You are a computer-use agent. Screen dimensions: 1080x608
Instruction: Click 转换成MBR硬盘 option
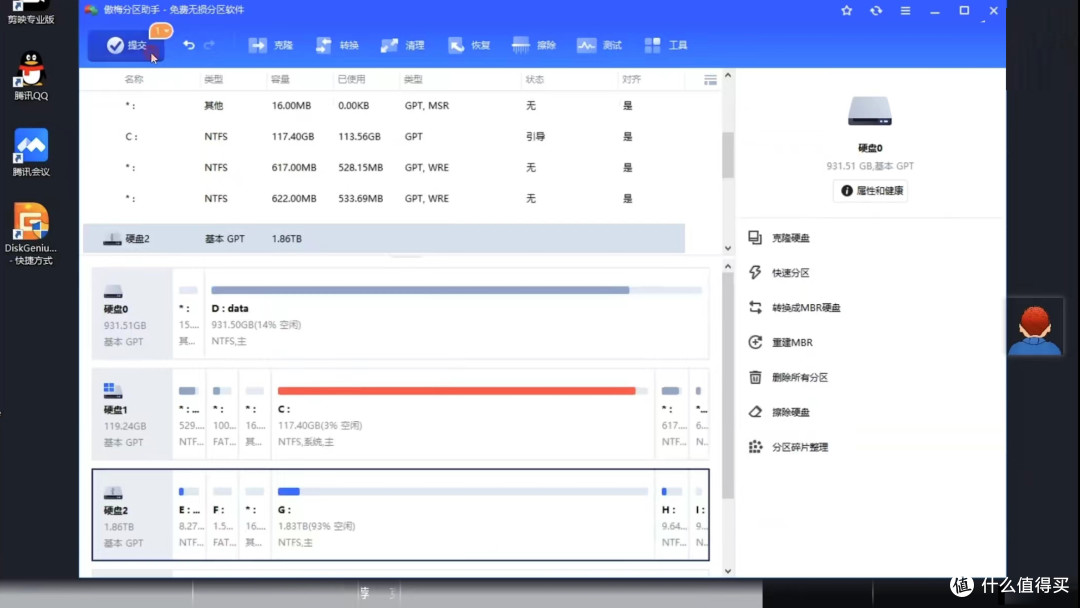click(x=806, y=308)
